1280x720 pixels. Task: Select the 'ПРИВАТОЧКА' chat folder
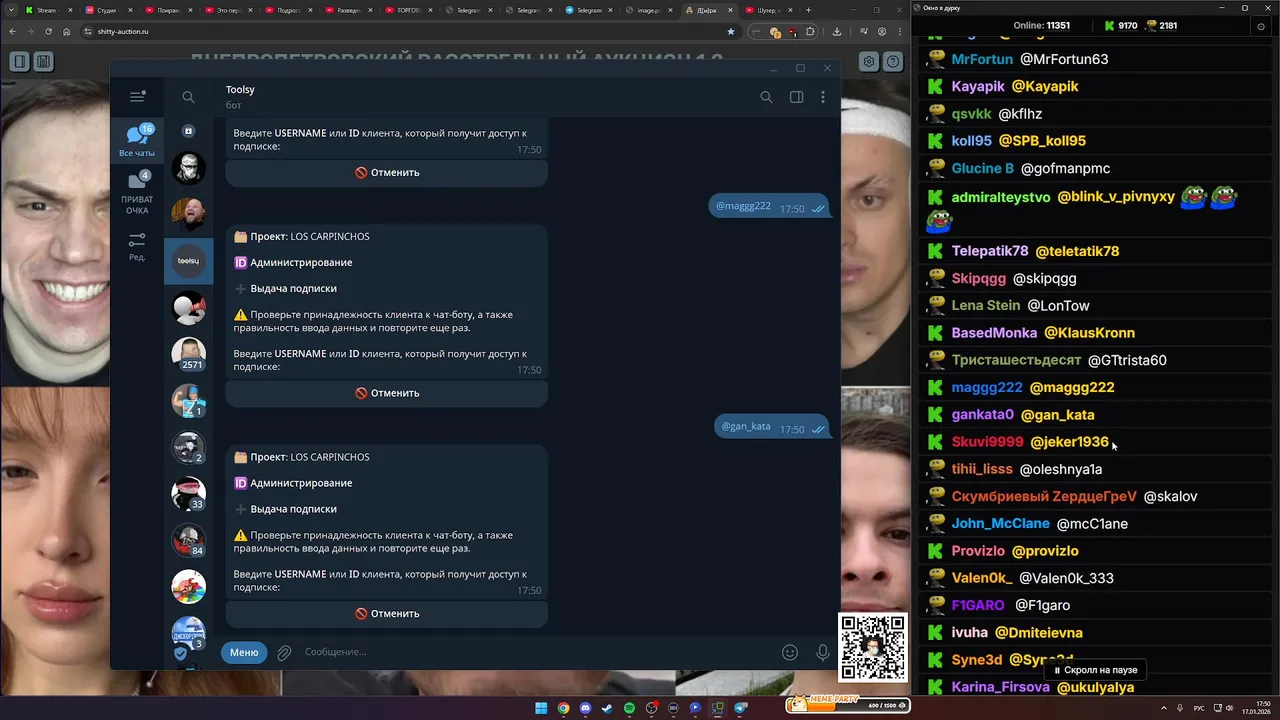pyautogui.click(x=137, y=192)
